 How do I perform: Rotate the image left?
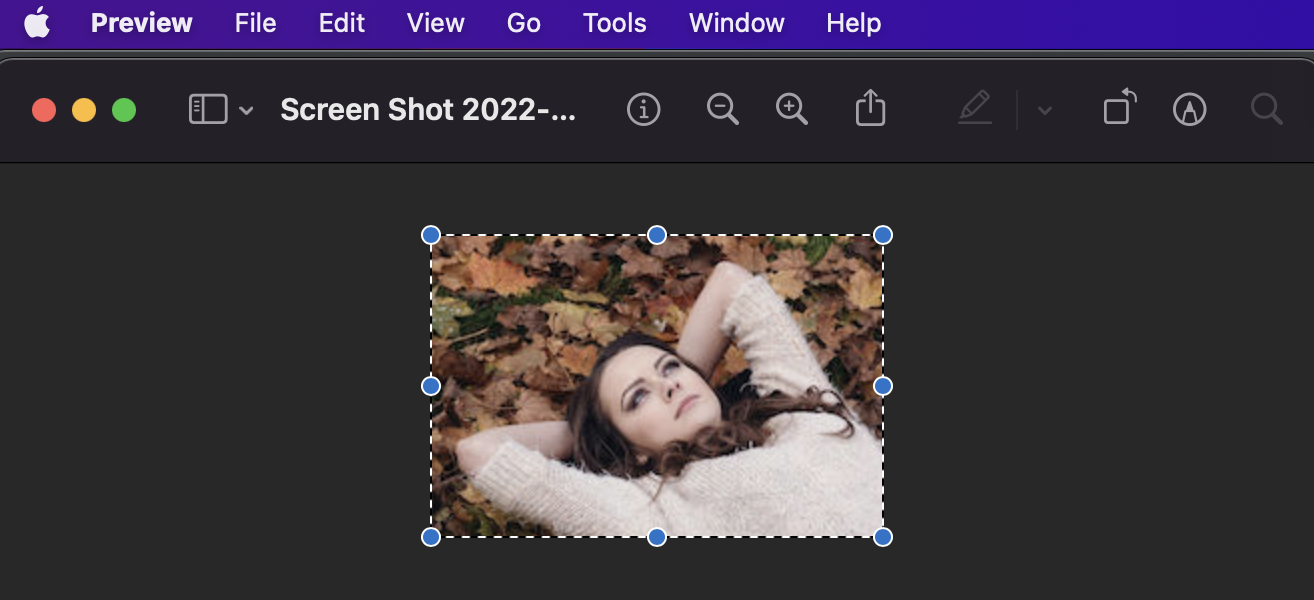[x=1120, y=107]
